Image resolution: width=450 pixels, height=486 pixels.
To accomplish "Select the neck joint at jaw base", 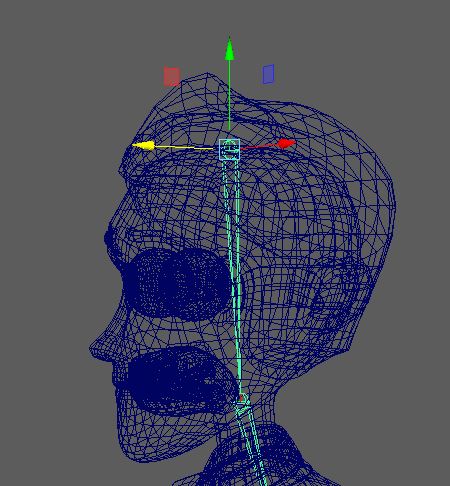I will [241, 399].
